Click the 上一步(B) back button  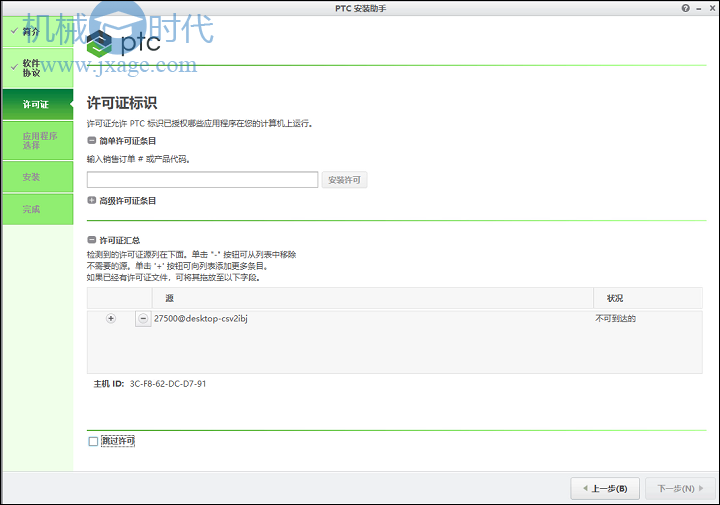[x=605, y=488]
